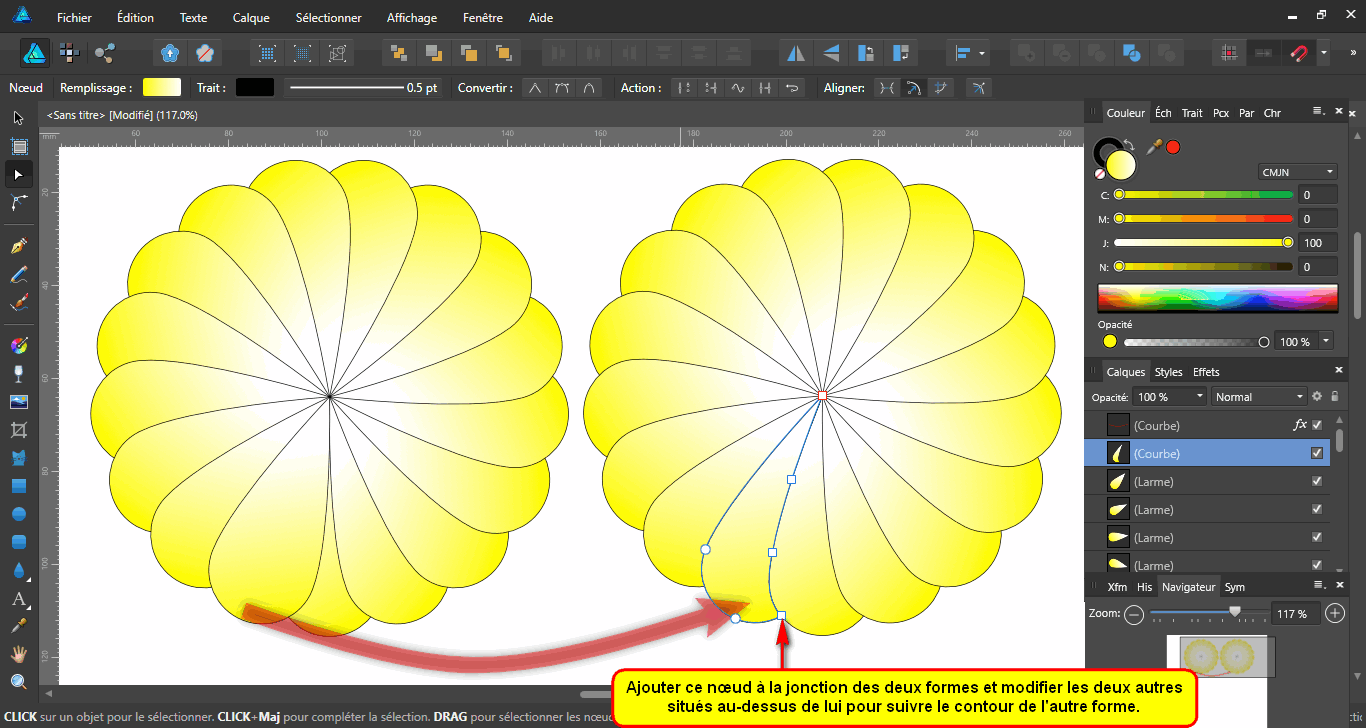This screenshot has height=728, width=1366.
Task: Click the Flip Vertical toolbar icon
Action: [831, 52]
